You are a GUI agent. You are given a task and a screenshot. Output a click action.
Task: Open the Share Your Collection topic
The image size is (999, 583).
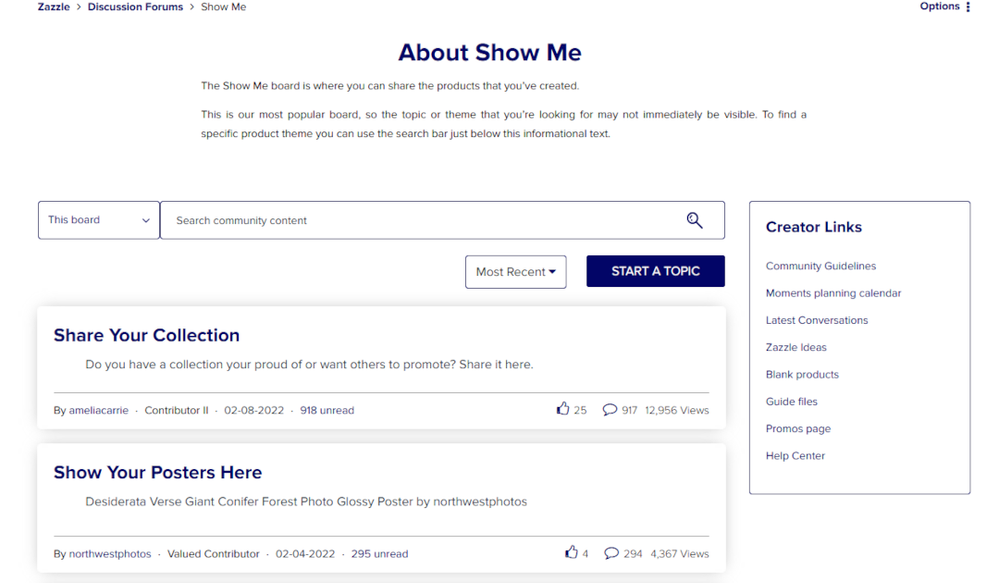click(x=146, y=336)
